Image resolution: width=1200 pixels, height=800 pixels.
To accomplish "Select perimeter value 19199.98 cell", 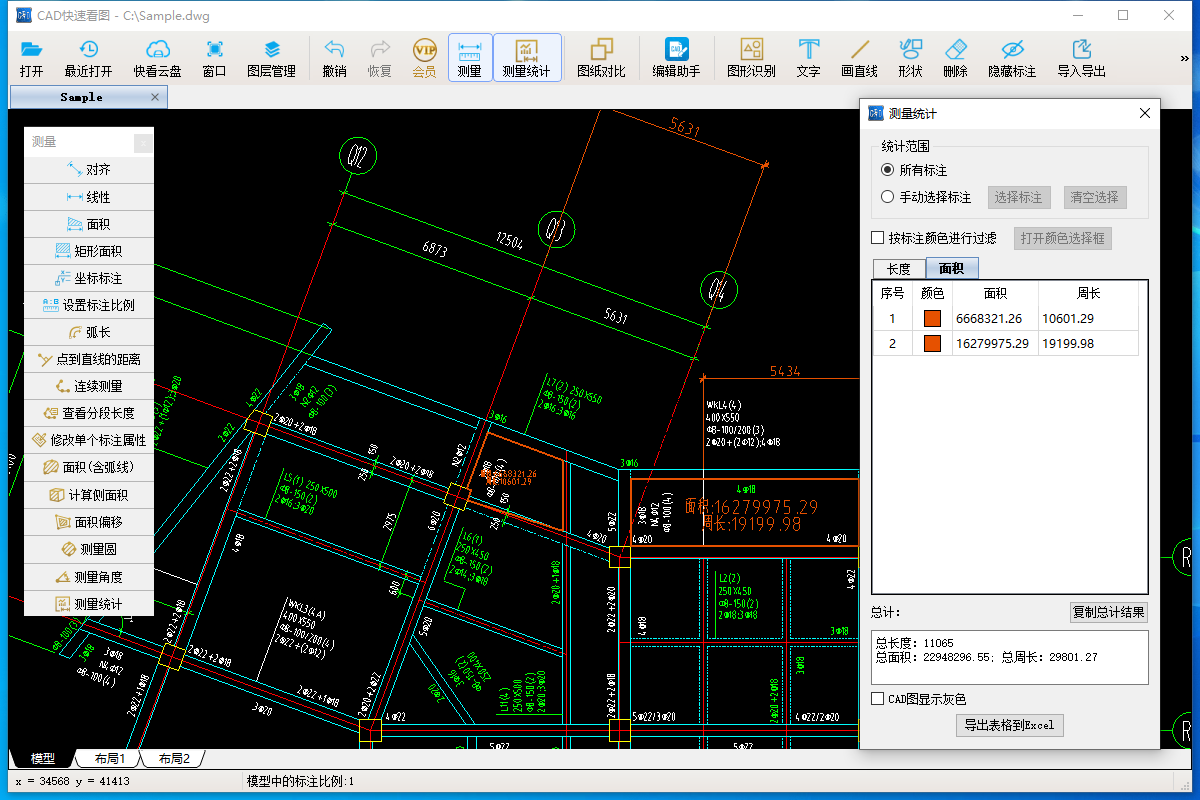I will pos(1088,343).
